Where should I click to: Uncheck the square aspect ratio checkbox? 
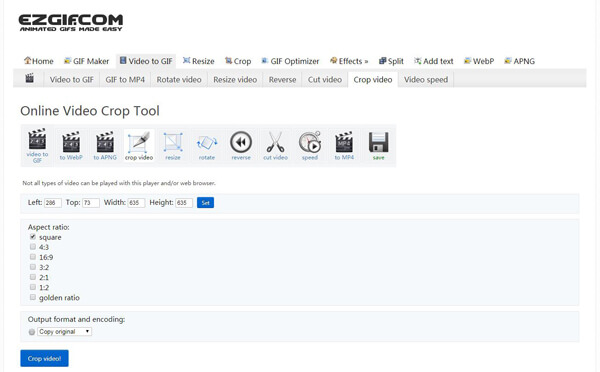pyautogui.click(x=33, y=237)
